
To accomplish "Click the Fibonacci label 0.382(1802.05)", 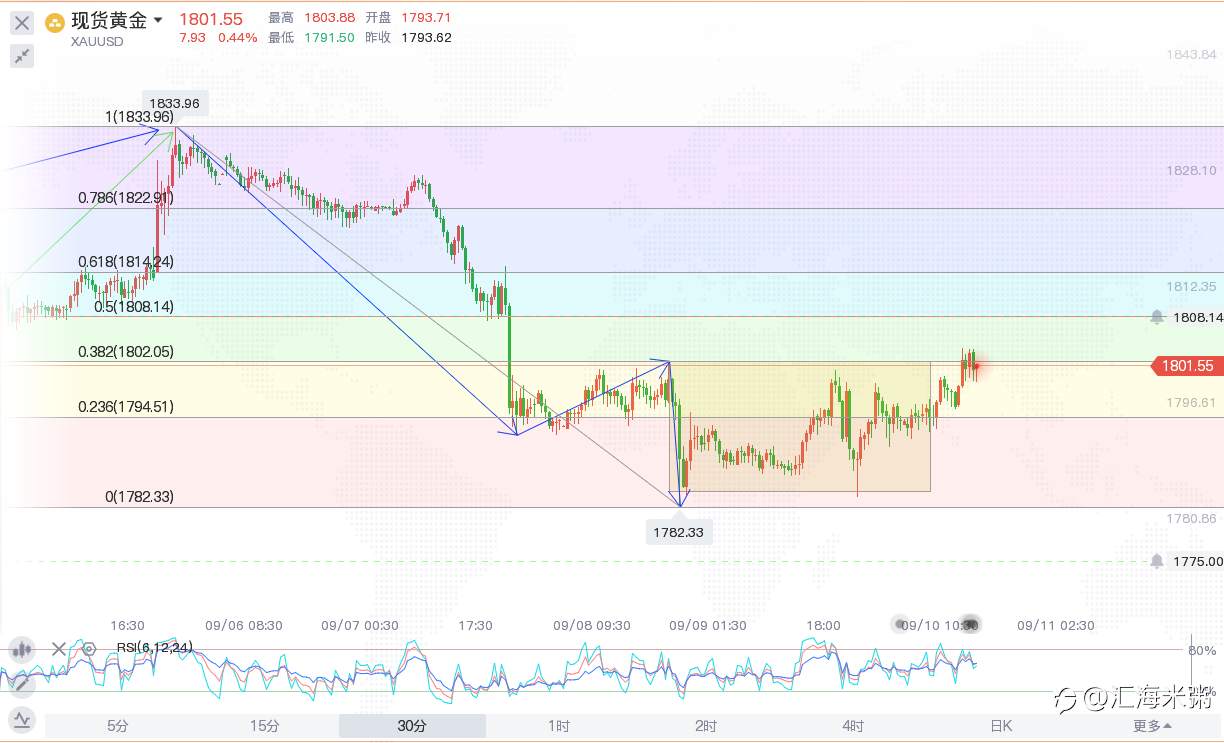I will pos(126,352).
